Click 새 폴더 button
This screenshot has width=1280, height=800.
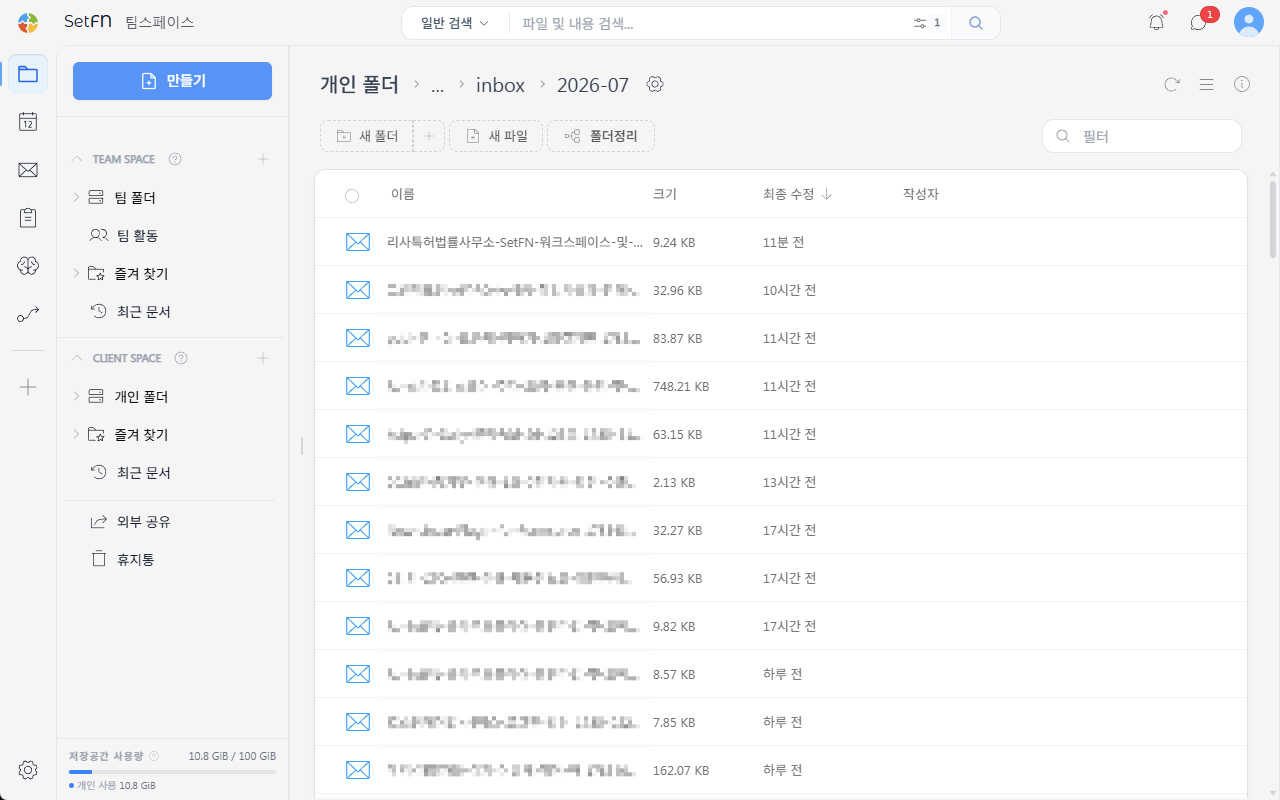[367, 136]
